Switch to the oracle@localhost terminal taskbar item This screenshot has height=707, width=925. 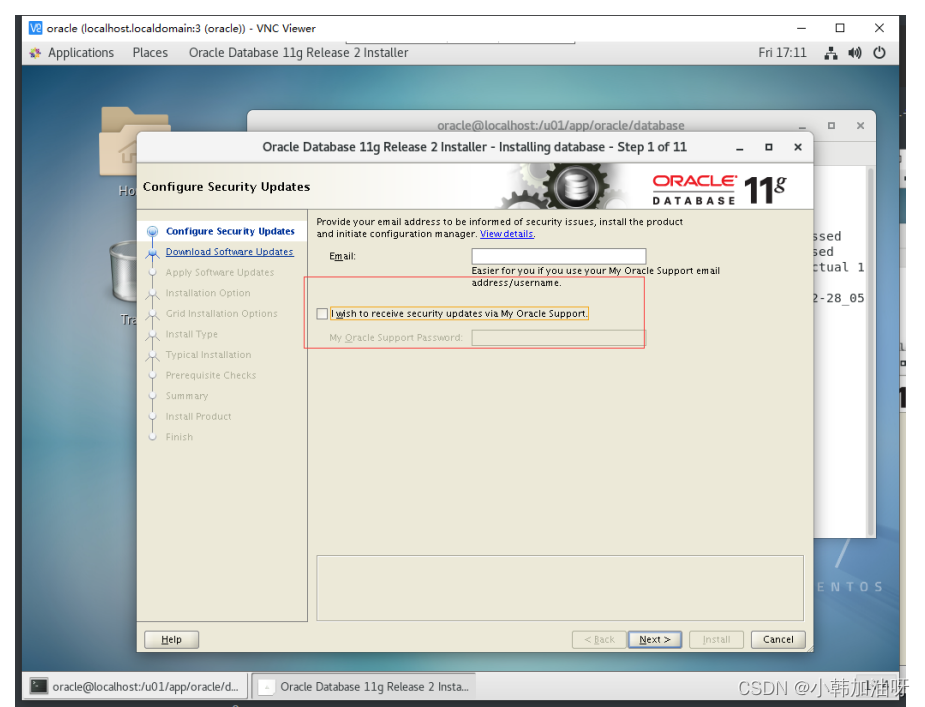coord(135,686)
